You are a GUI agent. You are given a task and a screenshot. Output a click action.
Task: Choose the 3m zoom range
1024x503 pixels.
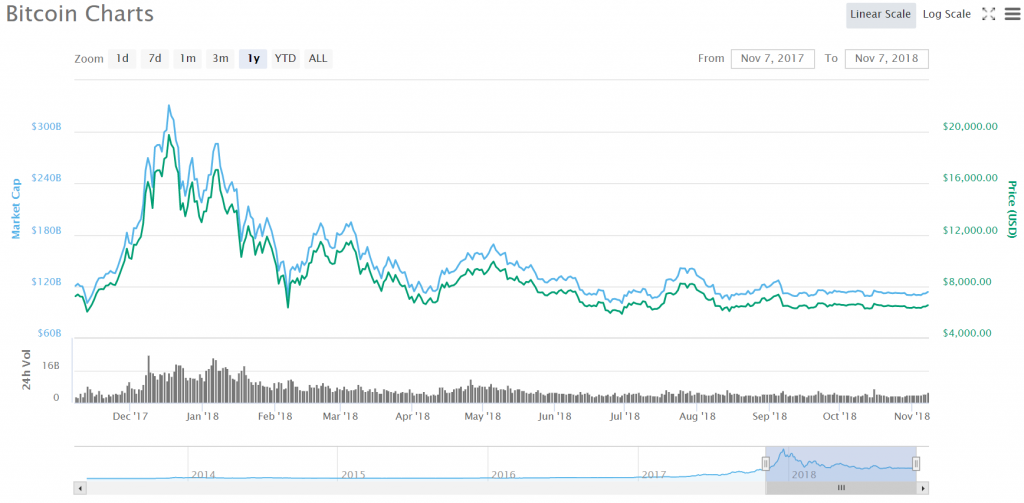(220, 58)
